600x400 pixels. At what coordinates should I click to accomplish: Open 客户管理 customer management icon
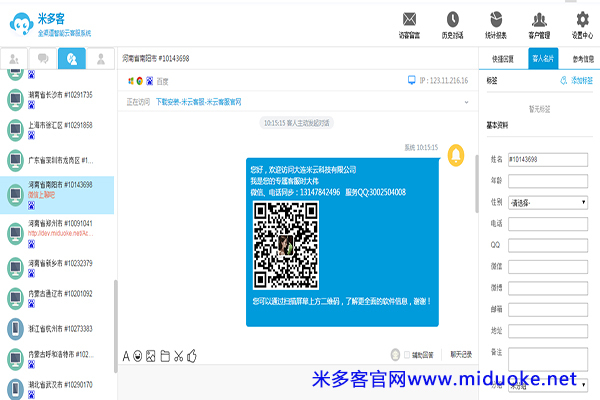click(x=539, y=19)
